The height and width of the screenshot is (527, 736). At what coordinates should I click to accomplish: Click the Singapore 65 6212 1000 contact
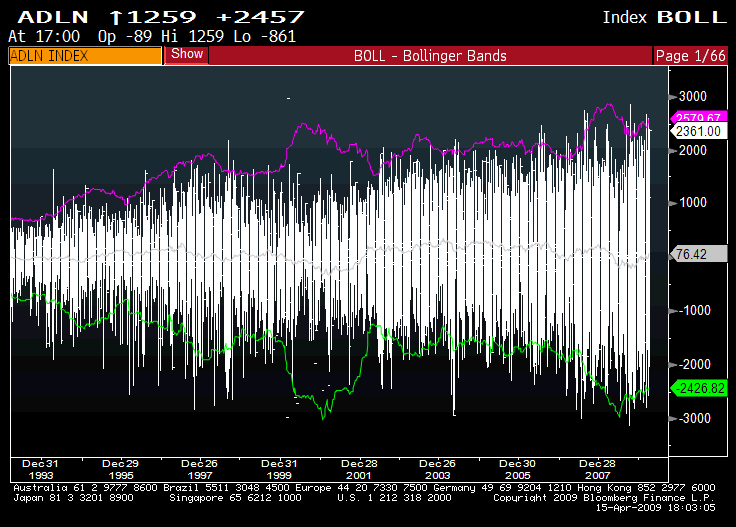(235, 498)
